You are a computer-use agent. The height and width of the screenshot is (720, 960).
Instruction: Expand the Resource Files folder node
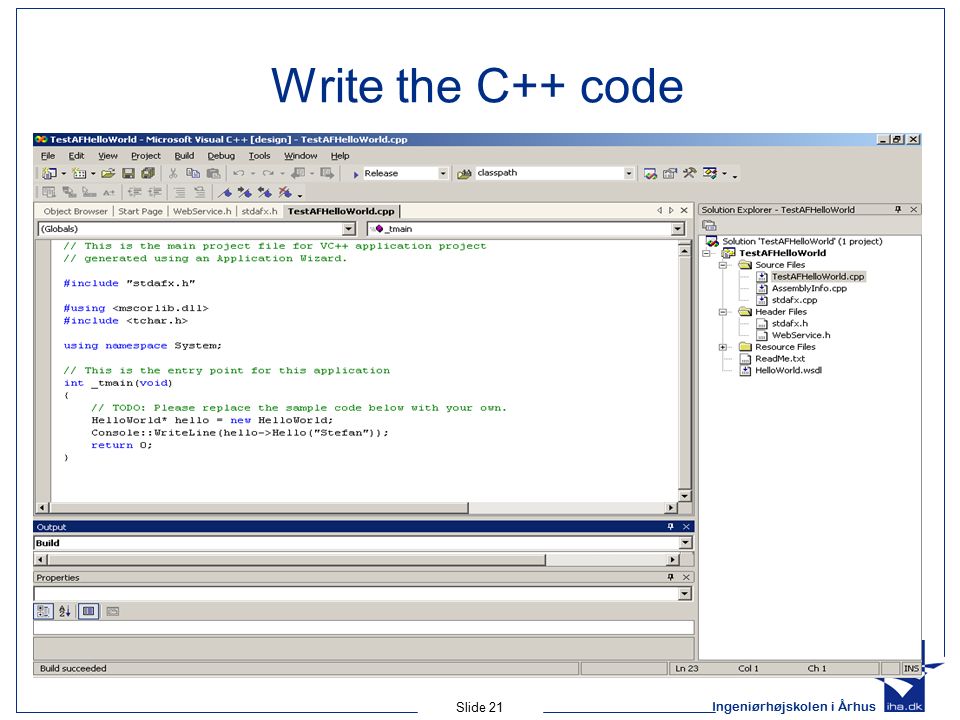pos(722,347)
